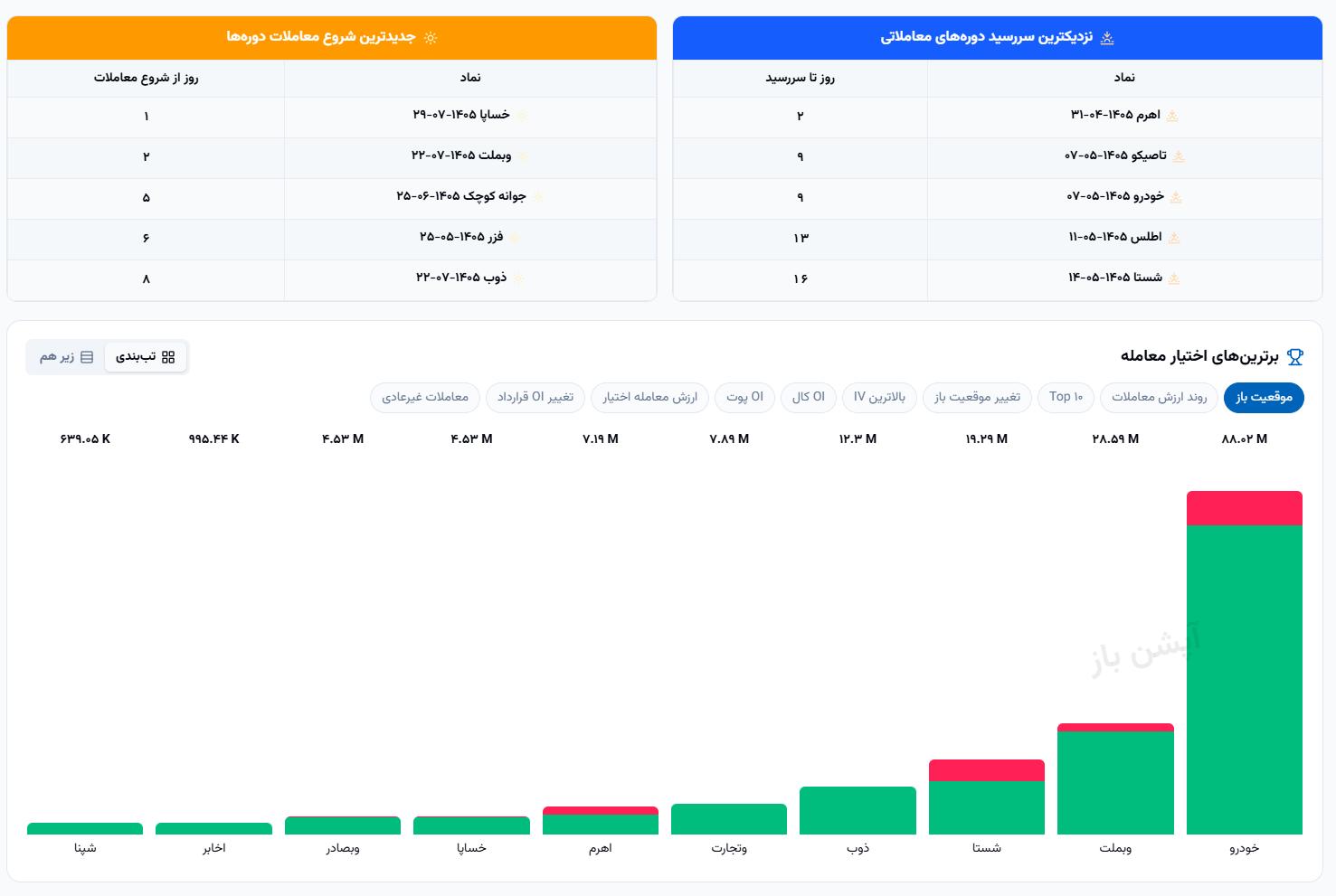Screen dimensions: 1336x896
Task: Open the وبملت ۱۴۰۵-۰۷-۲۲ symbol row
Action: point(332,156)
